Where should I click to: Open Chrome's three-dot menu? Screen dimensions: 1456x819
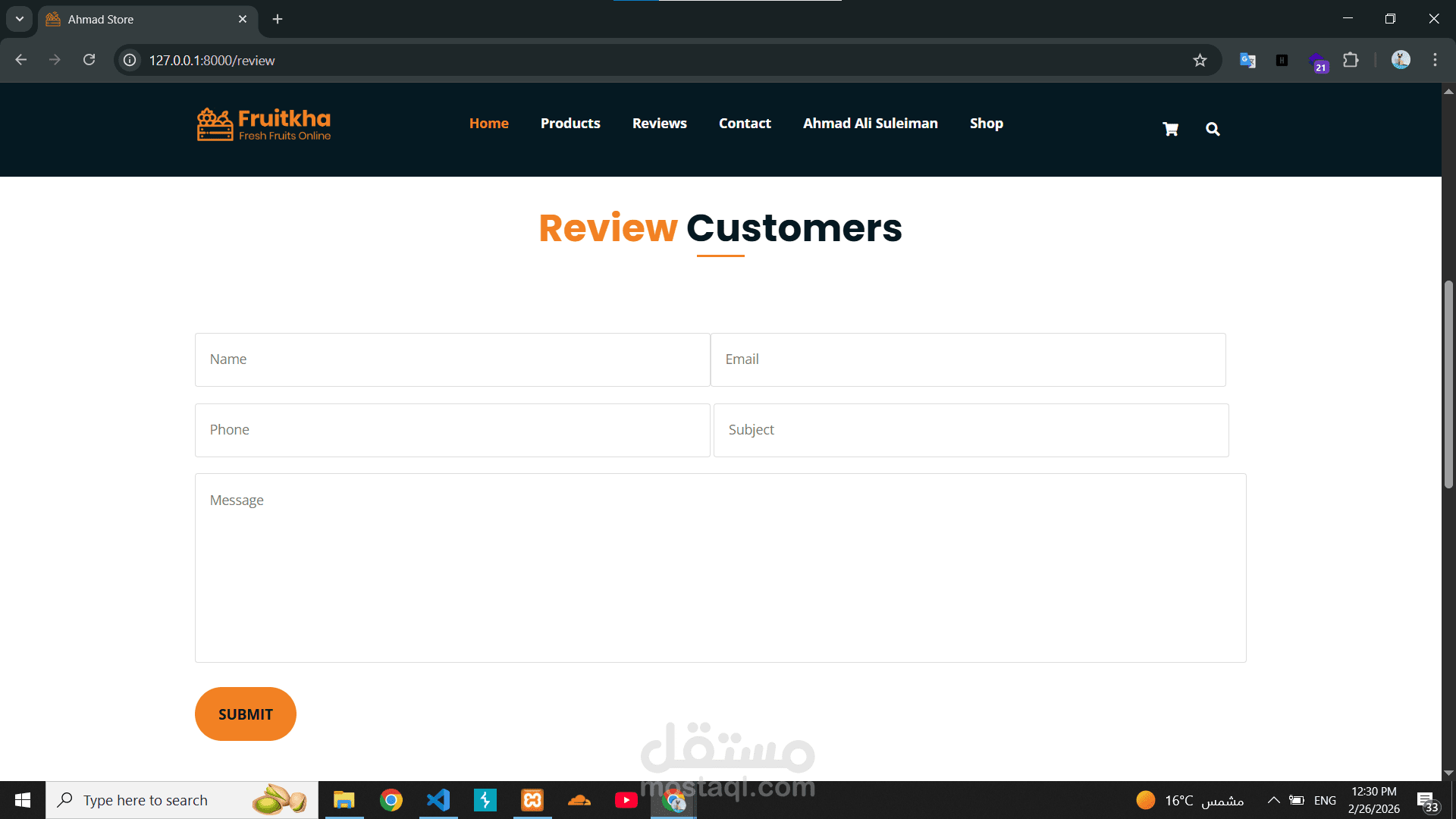click(1435, 60)
